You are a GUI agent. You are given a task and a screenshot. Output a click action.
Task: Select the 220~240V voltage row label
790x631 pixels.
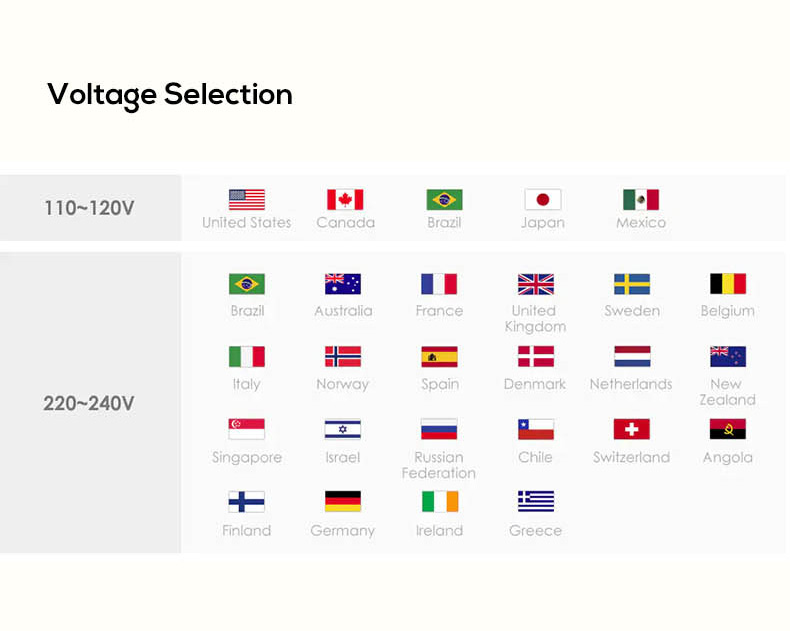(89, 403)
